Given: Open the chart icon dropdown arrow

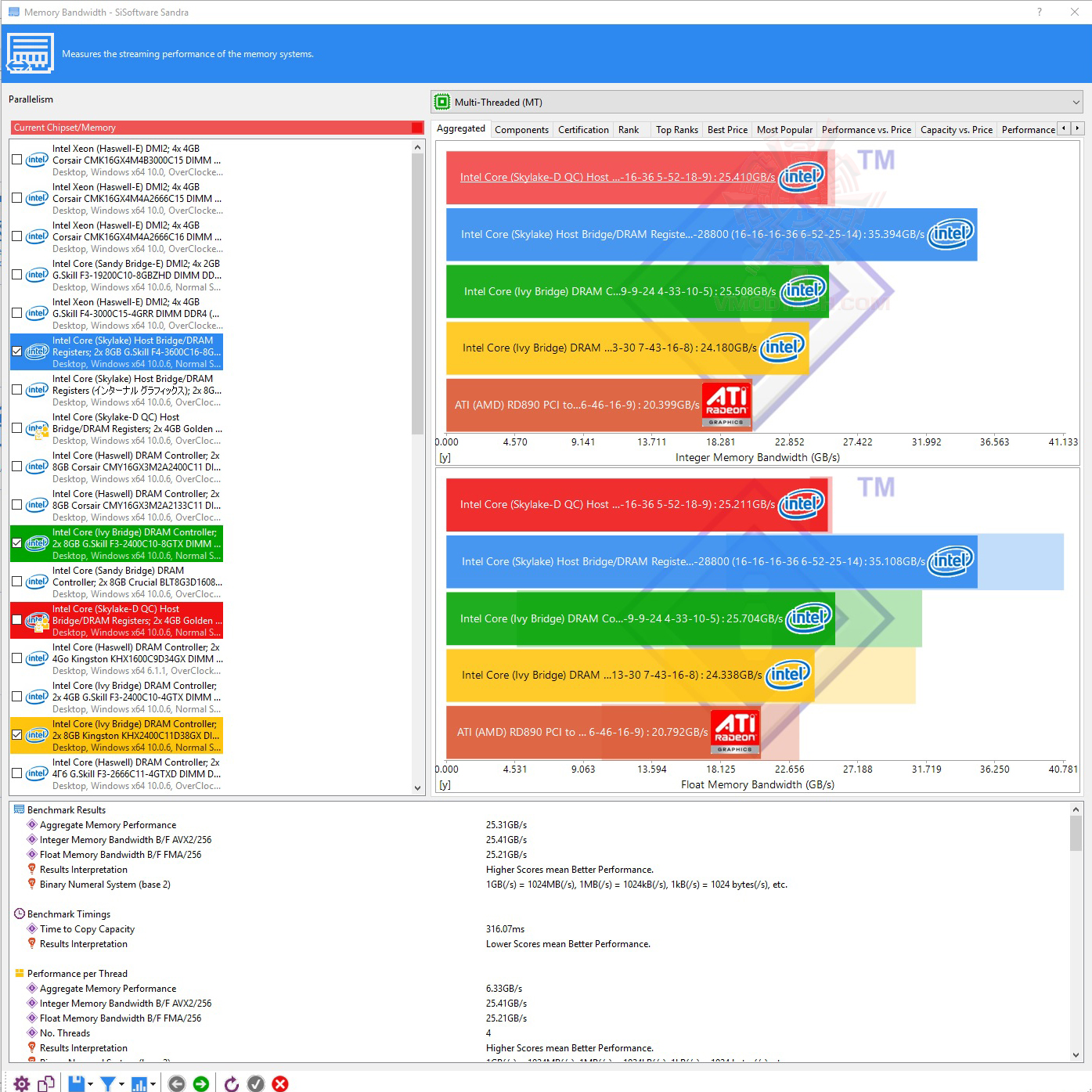Looking at the screenshot, I should 153,1084.
